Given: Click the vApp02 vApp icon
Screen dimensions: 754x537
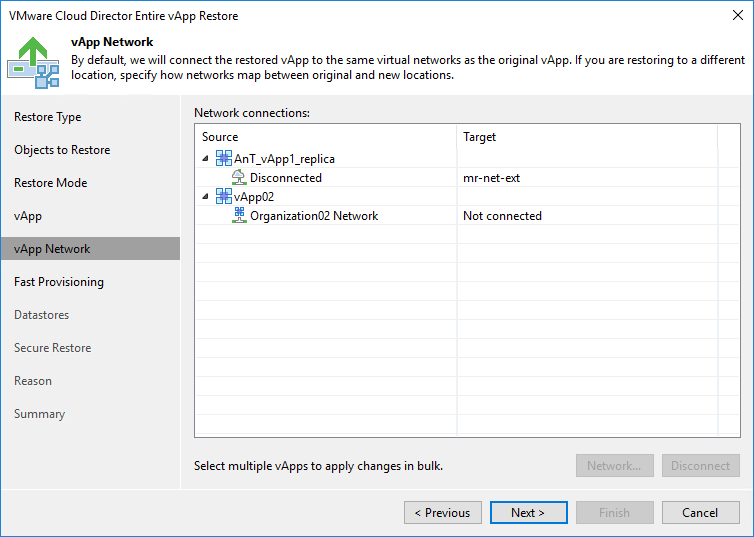Looking at the screenshot, I should tap(223, 196).
